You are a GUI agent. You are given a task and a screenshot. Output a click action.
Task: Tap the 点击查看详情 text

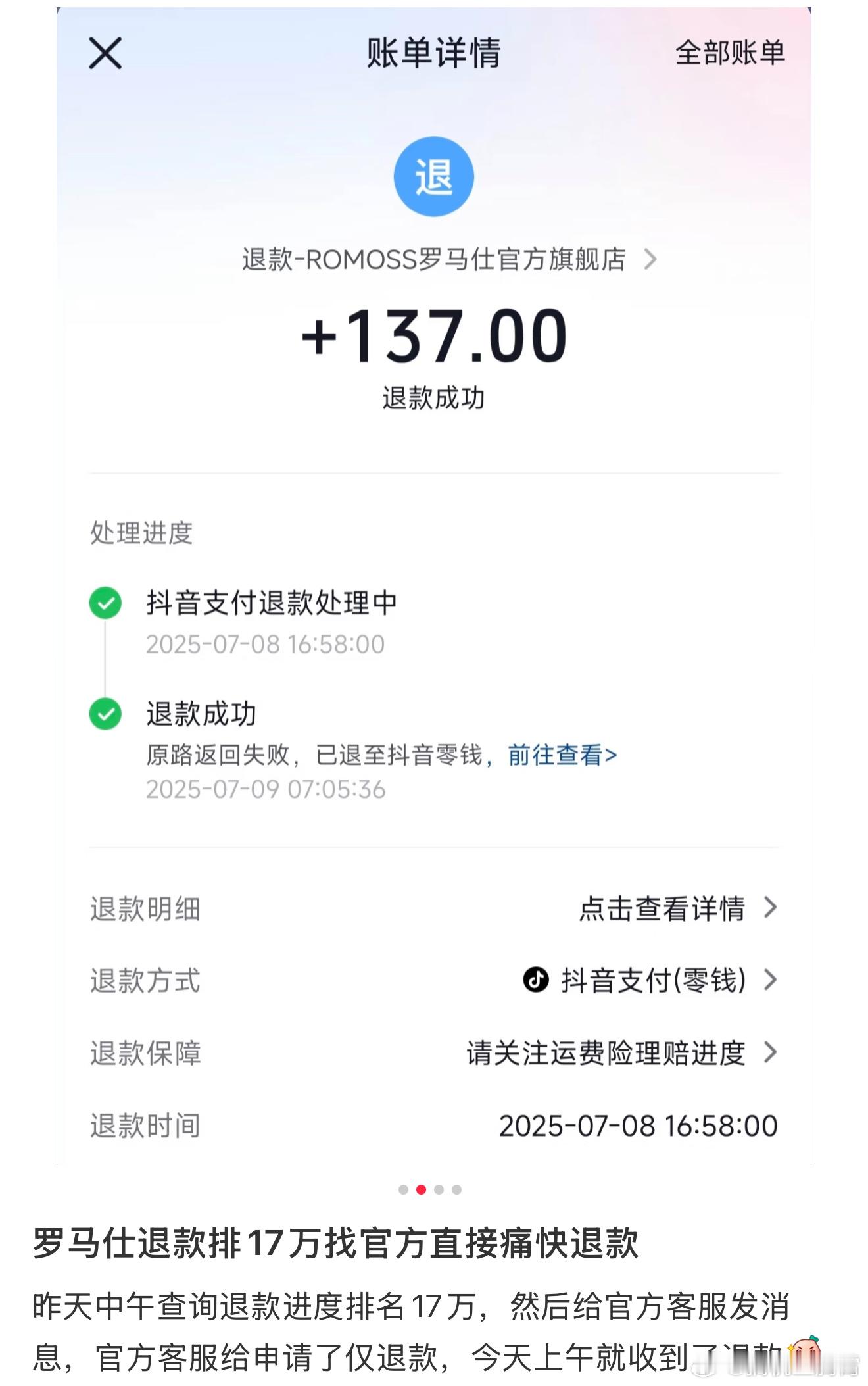click(662, 908)
